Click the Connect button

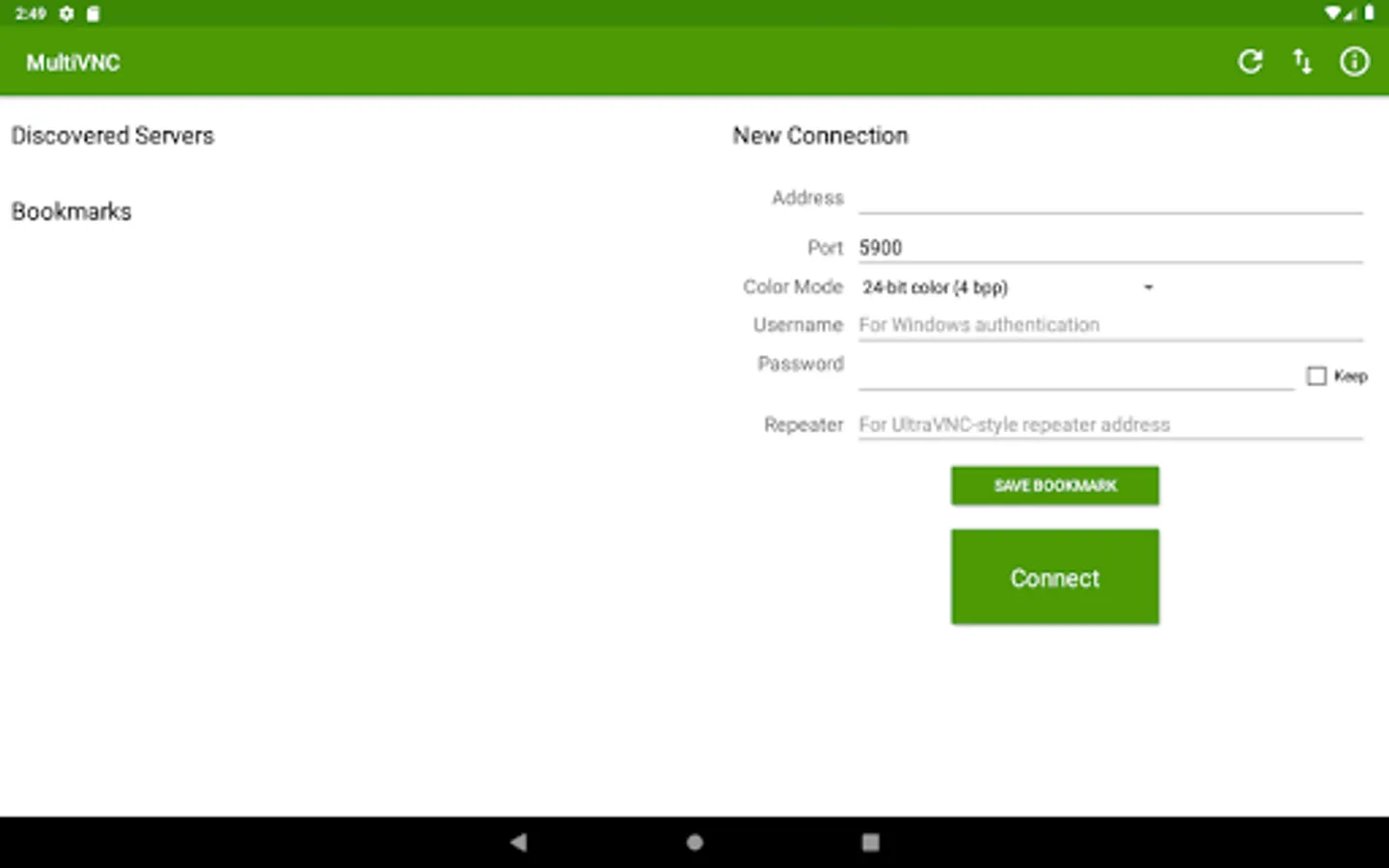point(1055,577)
